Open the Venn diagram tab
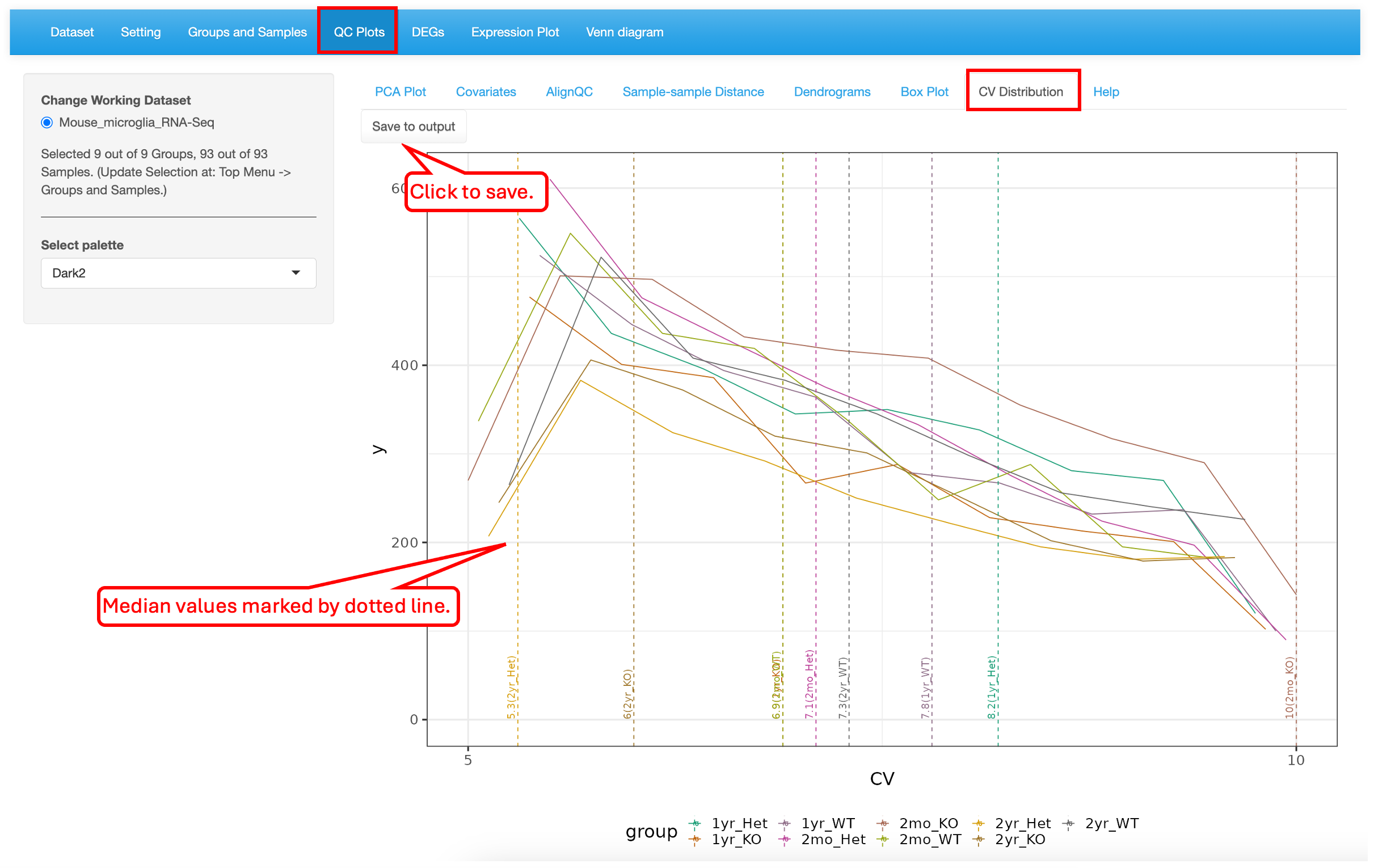The height and width of the screenshot is (868, 1374). (x=624, y=32)
